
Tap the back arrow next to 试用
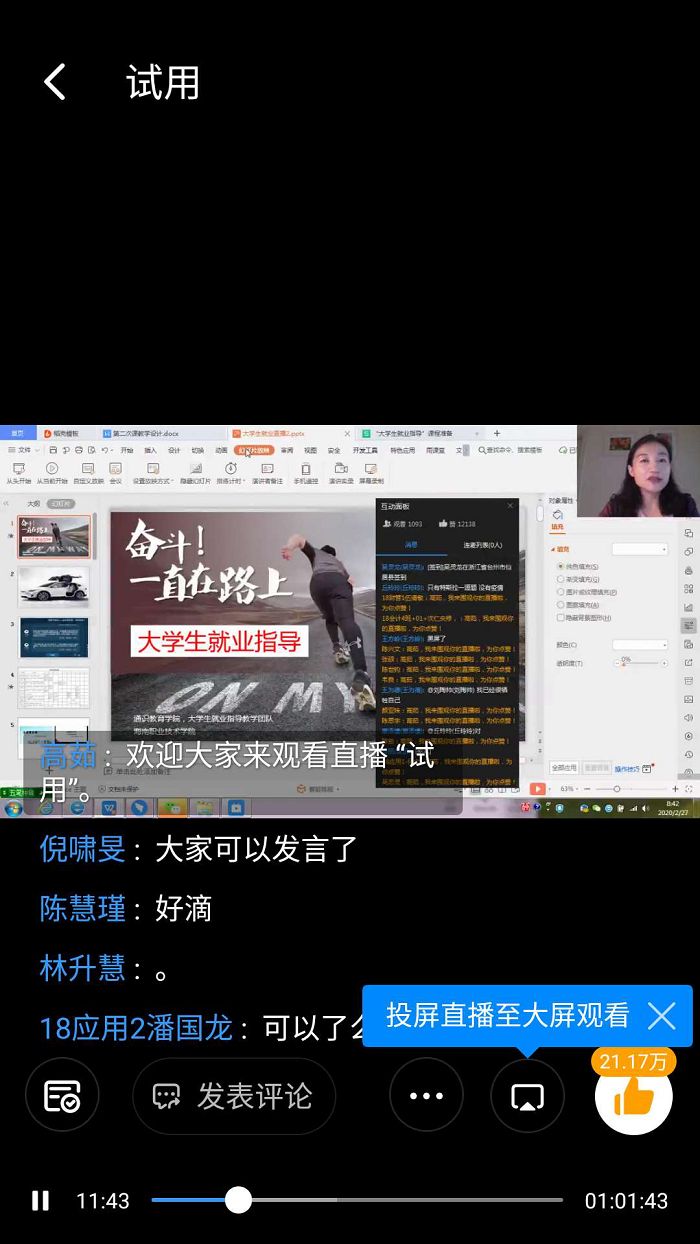pyautogui.click(x=55, y=82)
